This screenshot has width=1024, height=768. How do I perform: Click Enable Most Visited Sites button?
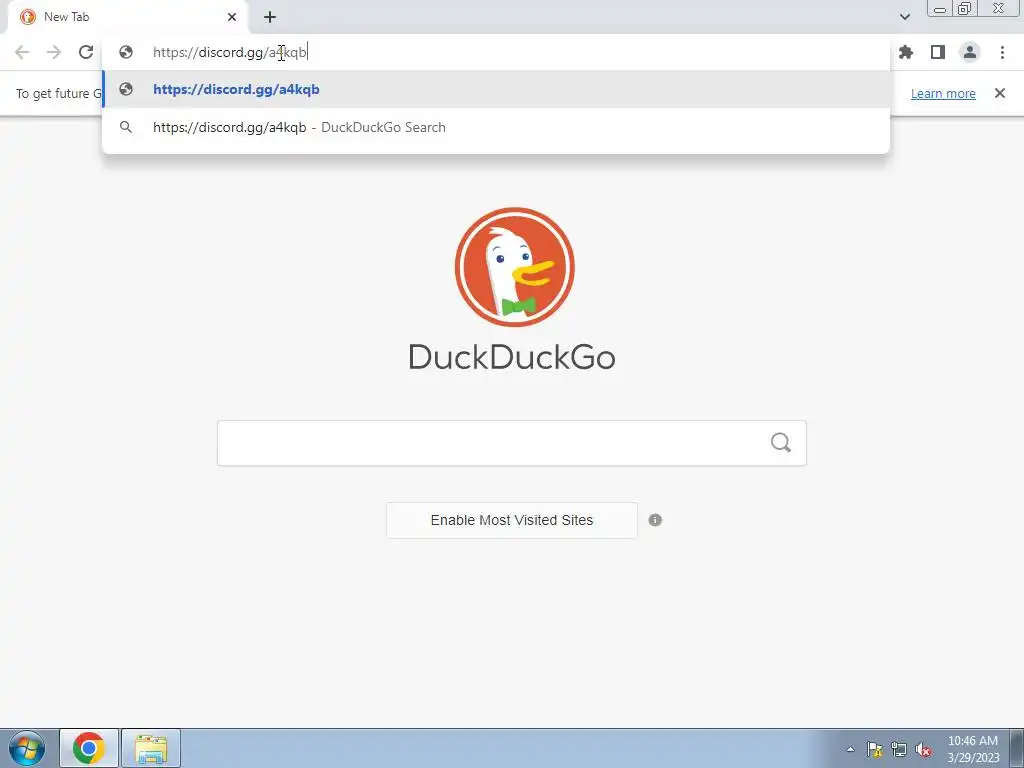click(511, 520)
